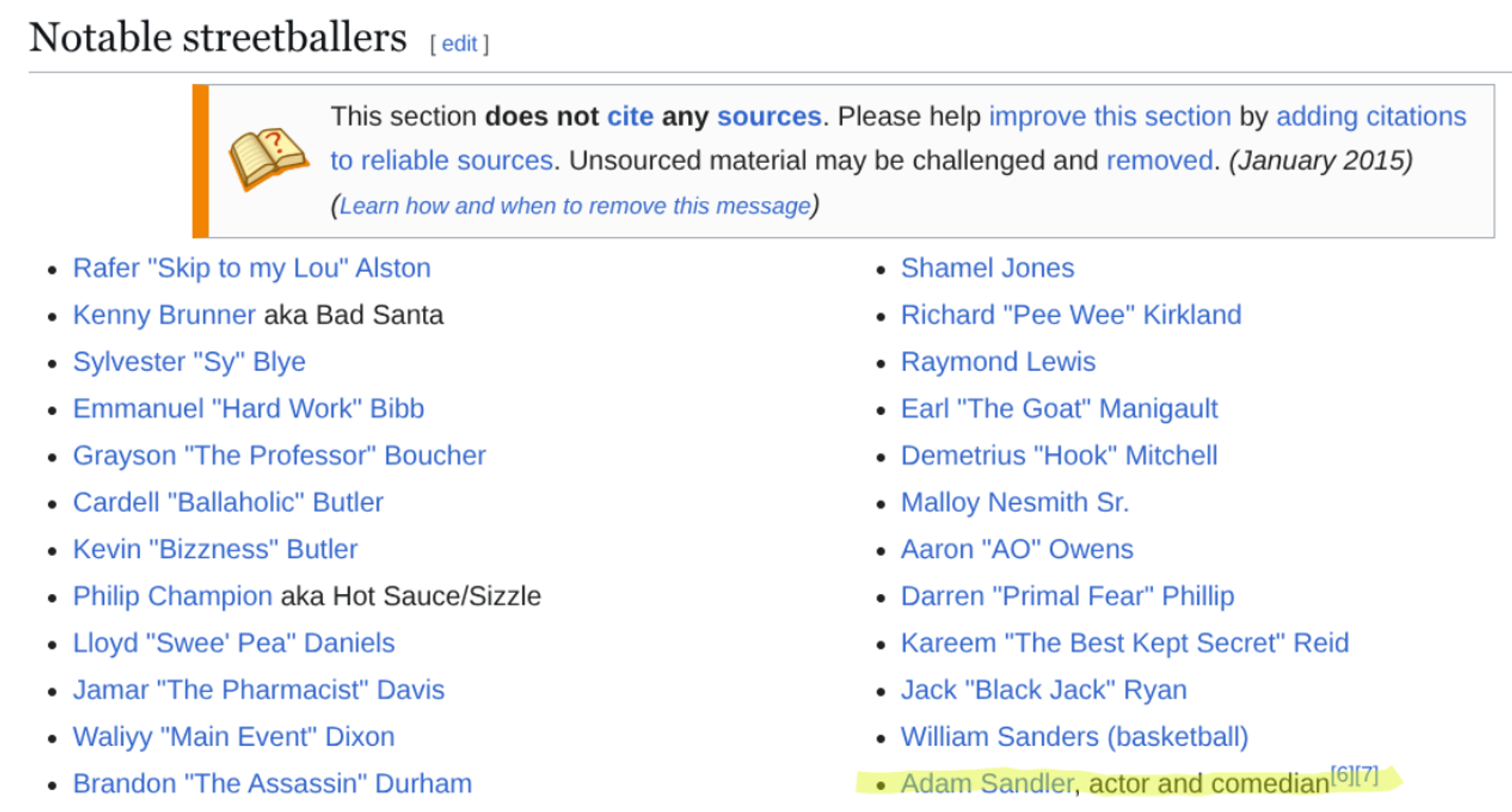Select Philip Champion link
The width and height of the screenshot is (1512, 812).
[x=172, y=595]
